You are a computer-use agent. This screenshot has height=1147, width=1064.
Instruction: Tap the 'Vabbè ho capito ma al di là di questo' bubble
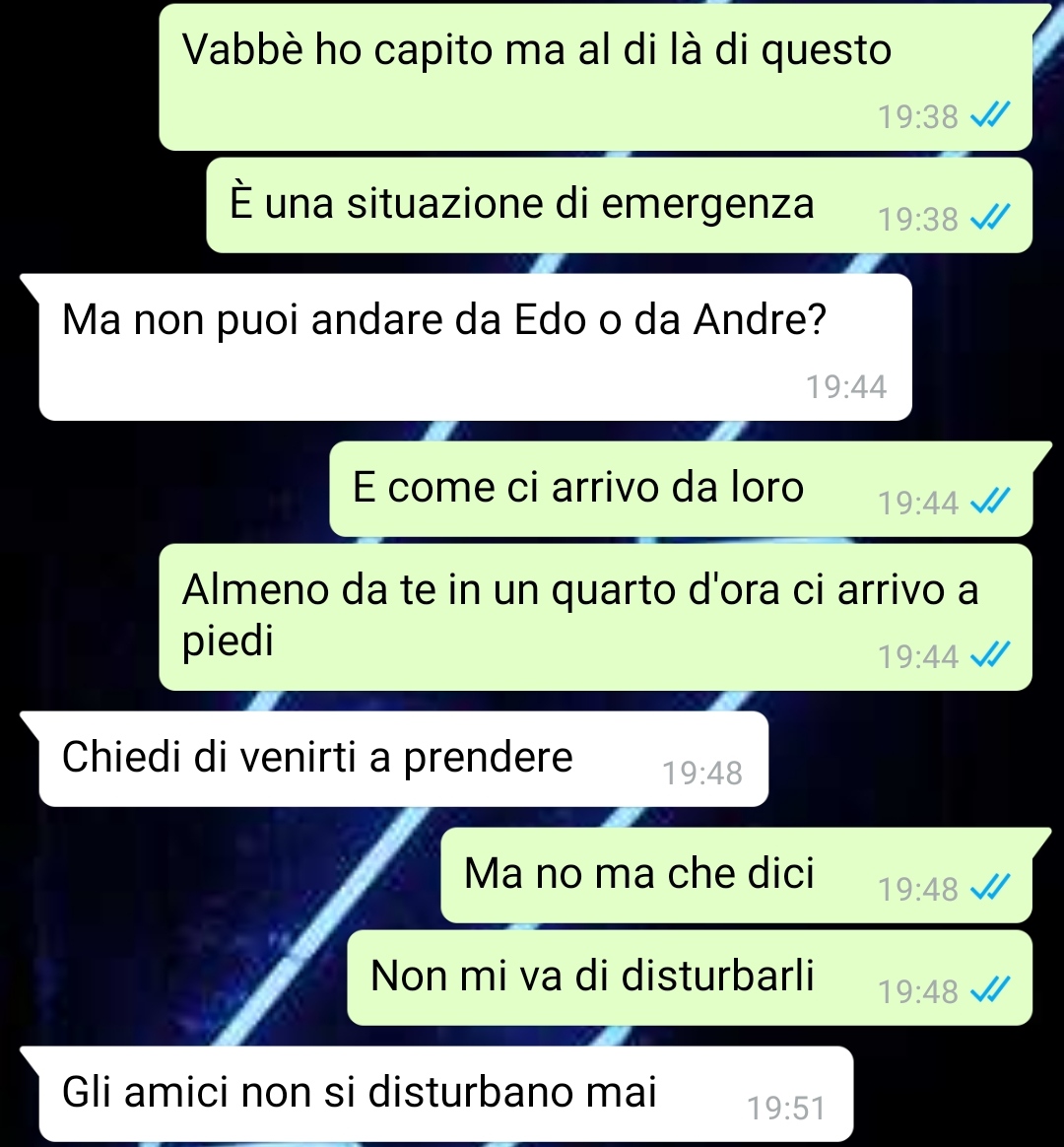[x=595, y=77]
